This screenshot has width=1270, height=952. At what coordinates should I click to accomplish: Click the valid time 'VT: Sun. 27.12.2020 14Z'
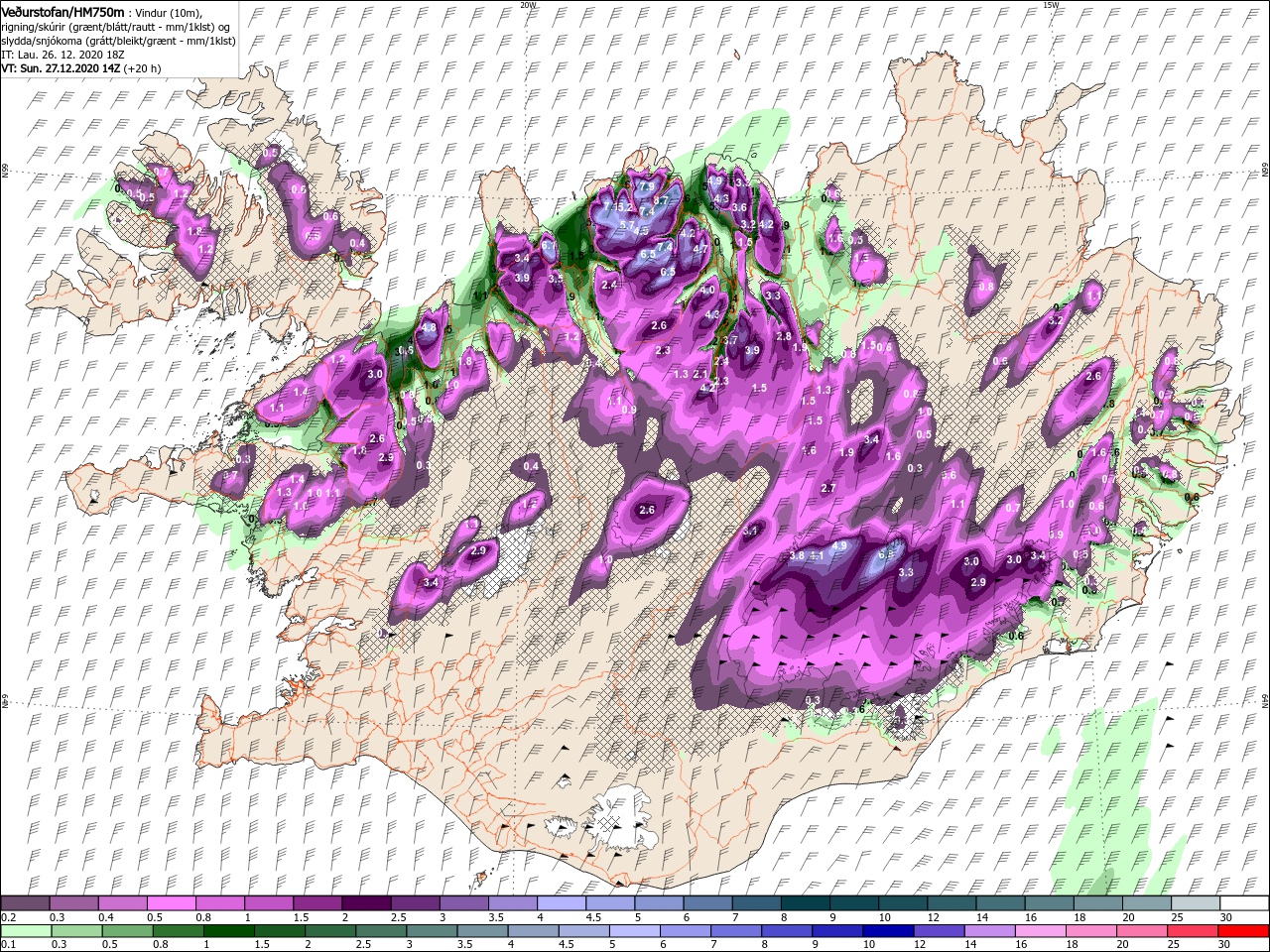point(61,69)
